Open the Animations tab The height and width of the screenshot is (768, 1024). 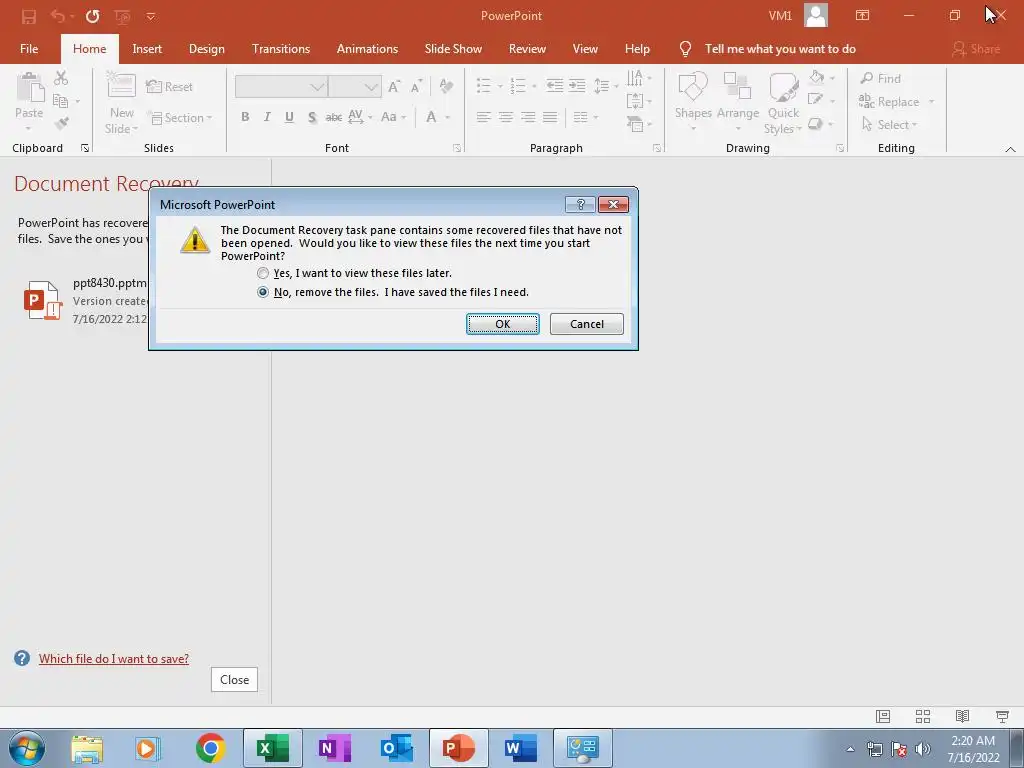coord(367,49)
